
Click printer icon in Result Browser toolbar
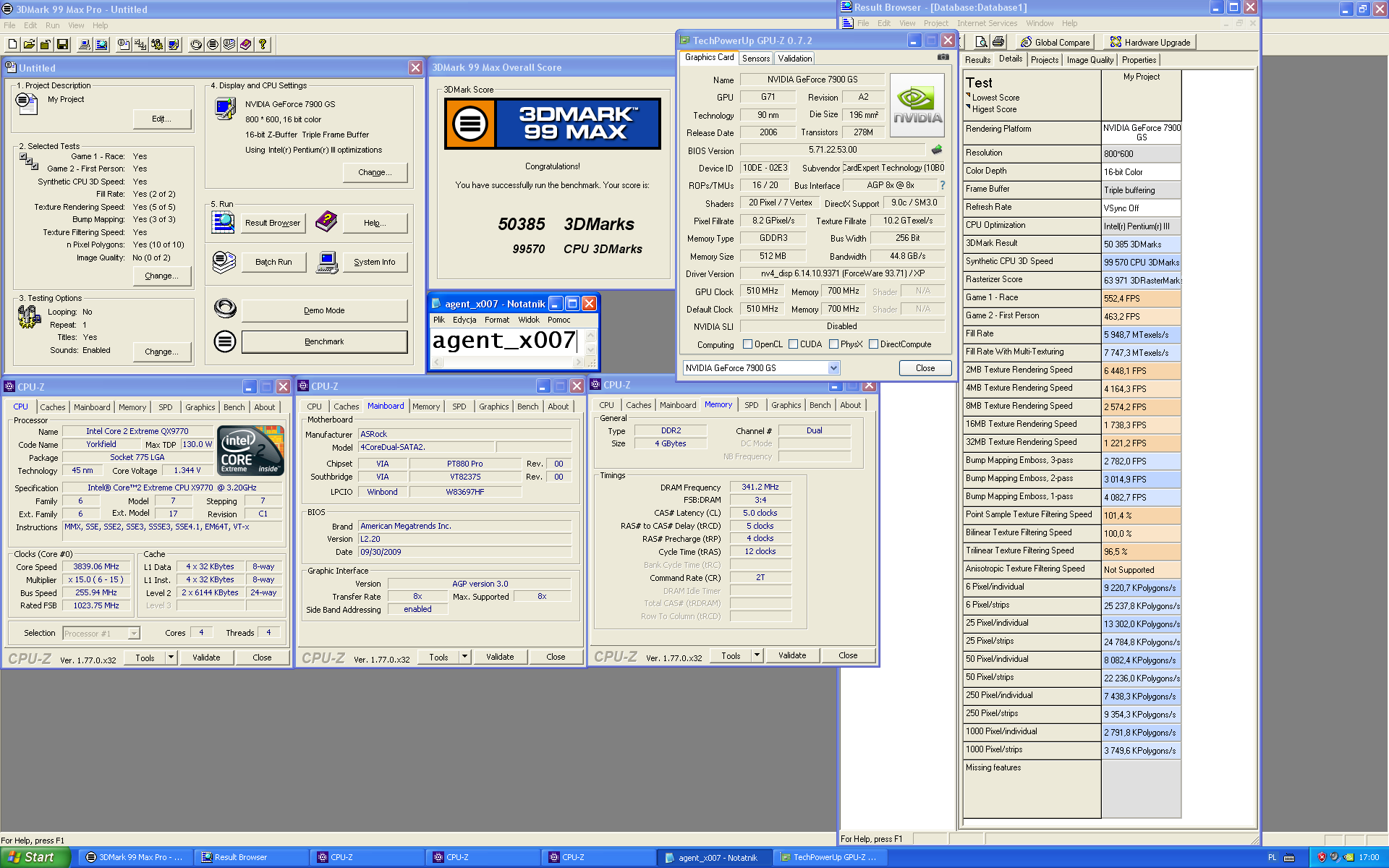tap(998, 42)
